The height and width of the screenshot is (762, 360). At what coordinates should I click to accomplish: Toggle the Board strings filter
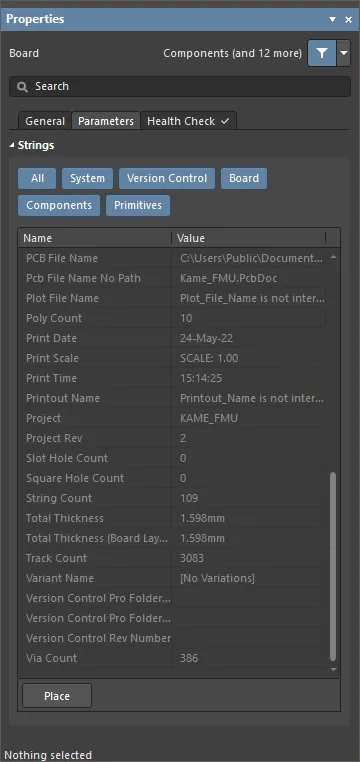(x=244, y=178)
